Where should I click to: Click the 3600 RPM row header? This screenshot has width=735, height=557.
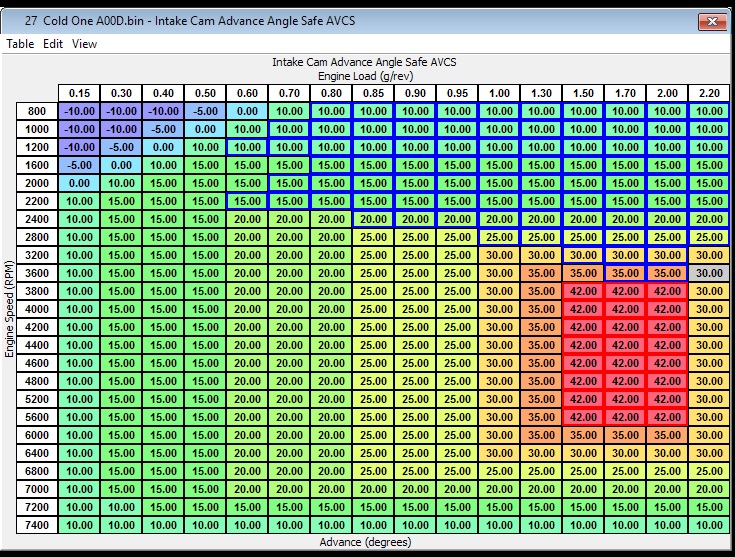tap(37, 272)
